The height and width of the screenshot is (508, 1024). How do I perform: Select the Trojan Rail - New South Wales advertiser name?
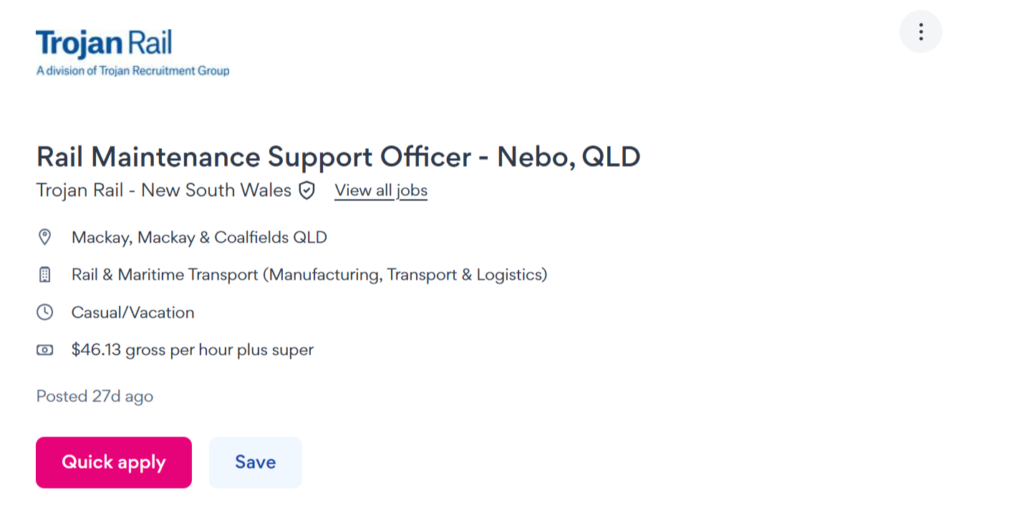164,190
